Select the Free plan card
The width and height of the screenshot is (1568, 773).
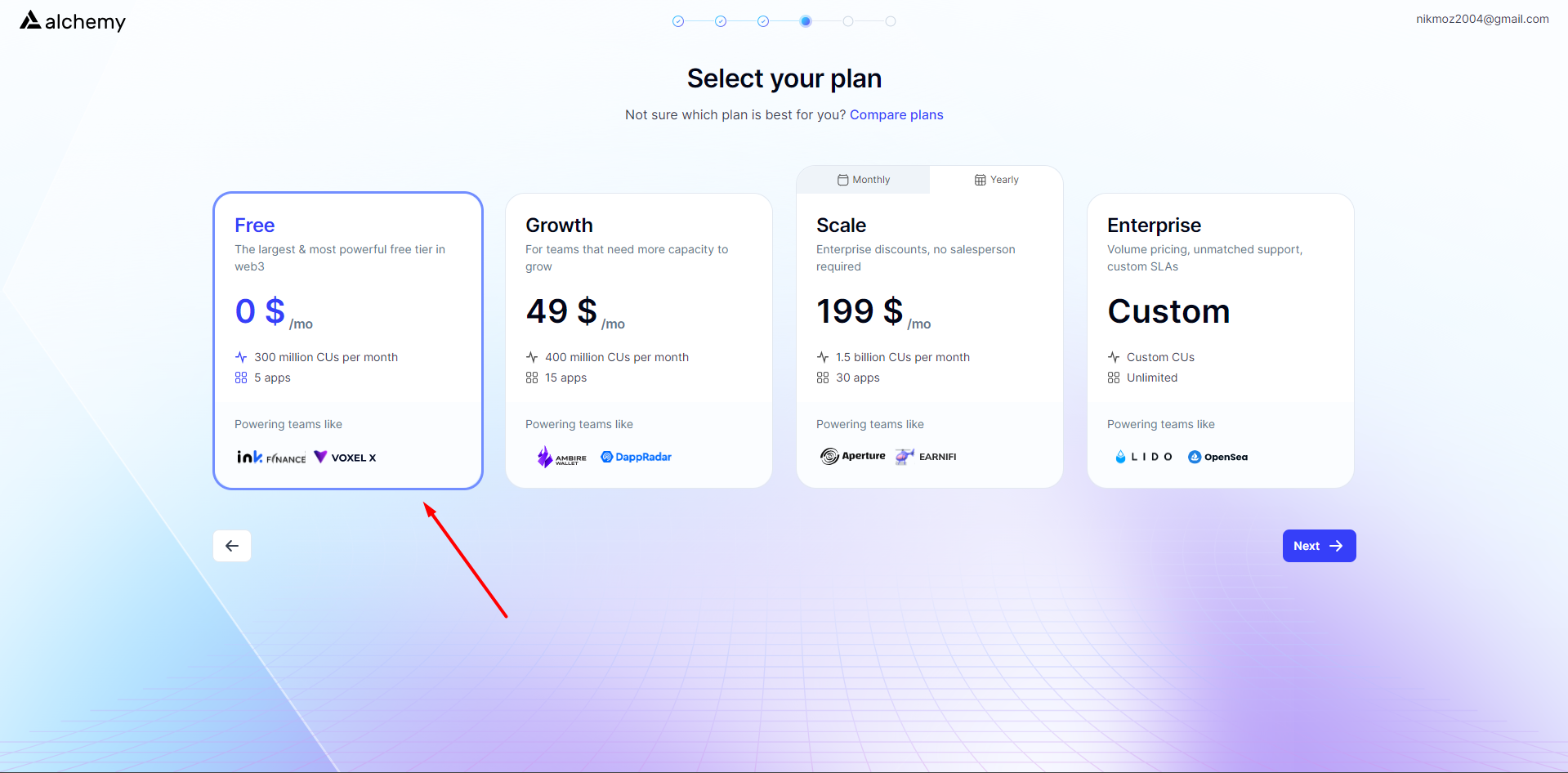(348, 341)
